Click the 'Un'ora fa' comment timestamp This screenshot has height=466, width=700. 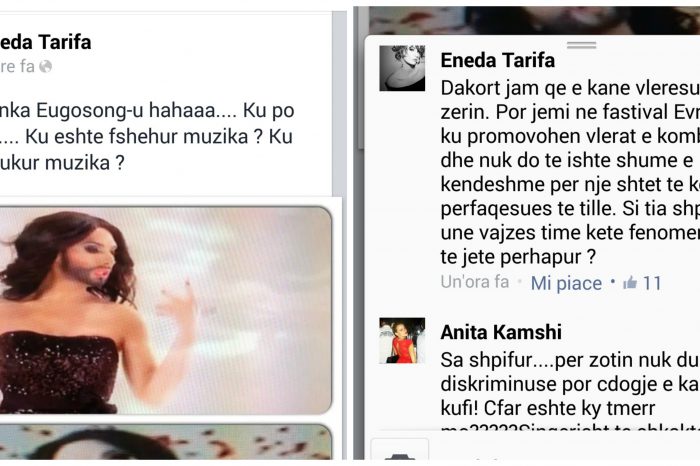(x=475, y=282)
